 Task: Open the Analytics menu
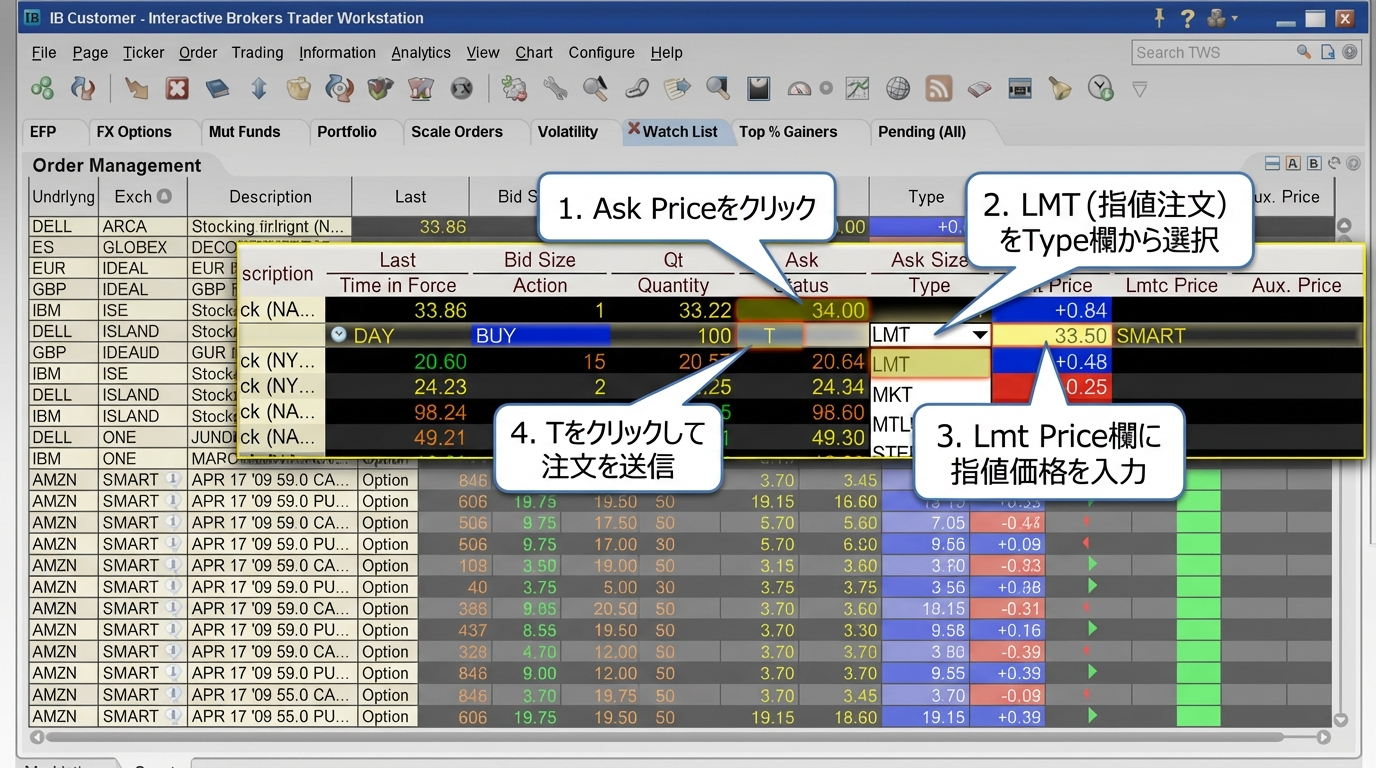coord(421,52)
